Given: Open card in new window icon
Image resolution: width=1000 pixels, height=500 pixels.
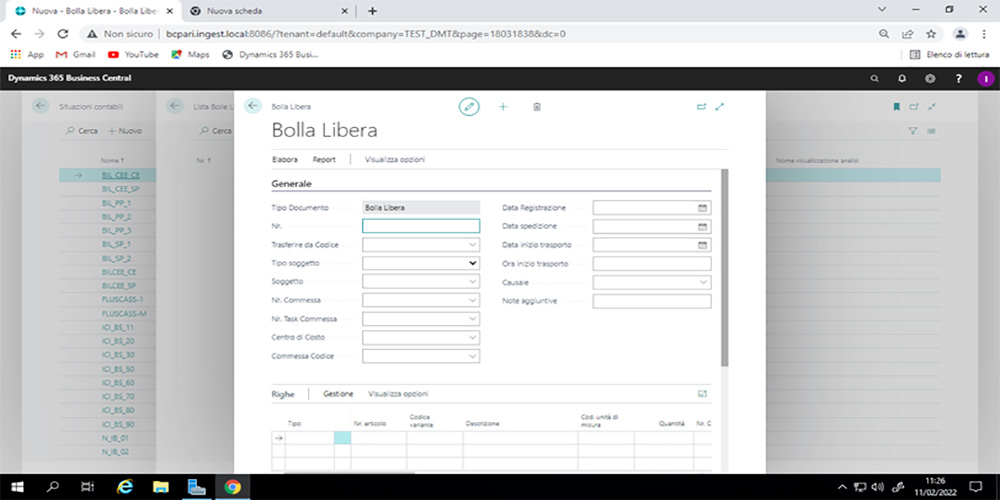Looking at the screenshot, I should pos(701,107).
